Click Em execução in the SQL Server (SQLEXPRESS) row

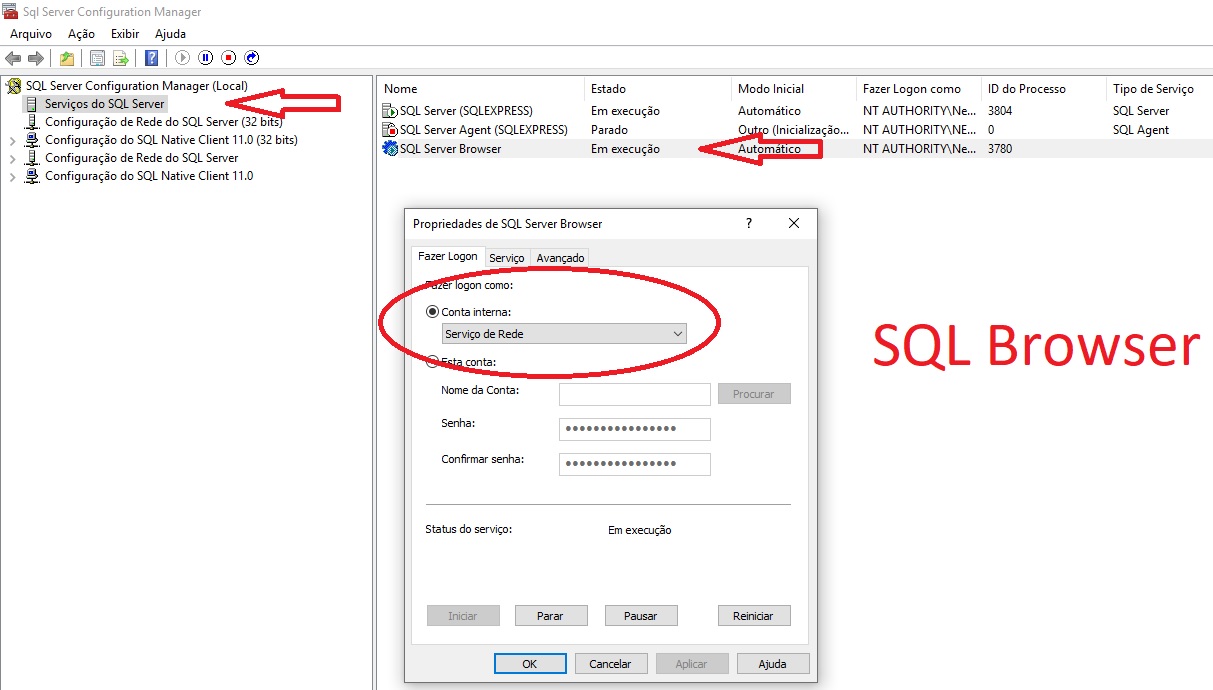625,111
